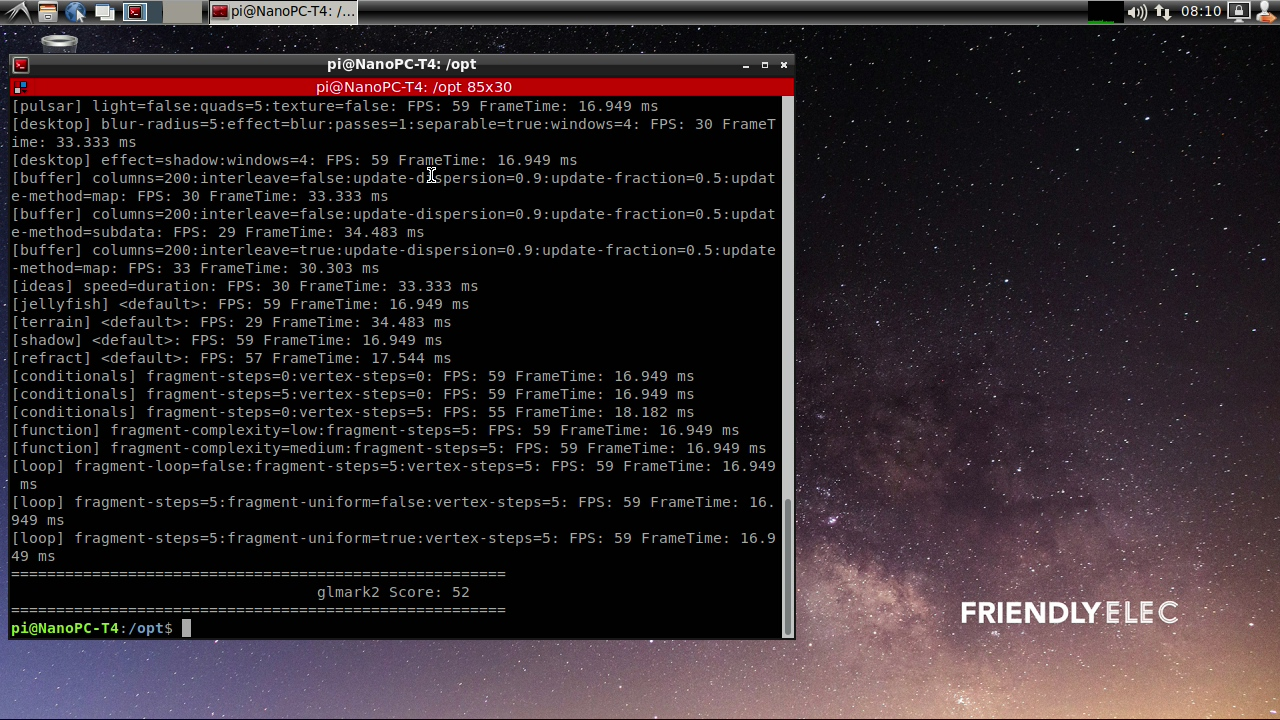Click the command prompt cursor after /opt$

coord(186,628)
